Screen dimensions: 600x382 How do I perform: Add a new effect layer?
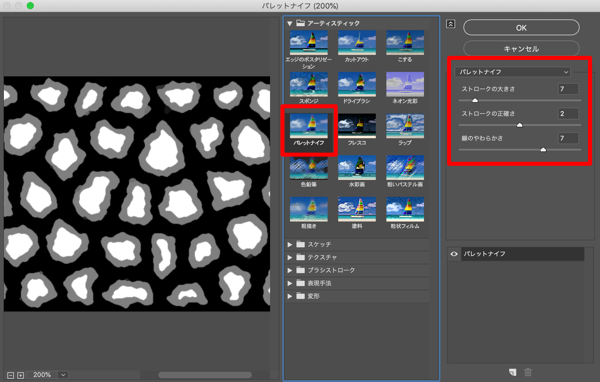click(513, 372)
